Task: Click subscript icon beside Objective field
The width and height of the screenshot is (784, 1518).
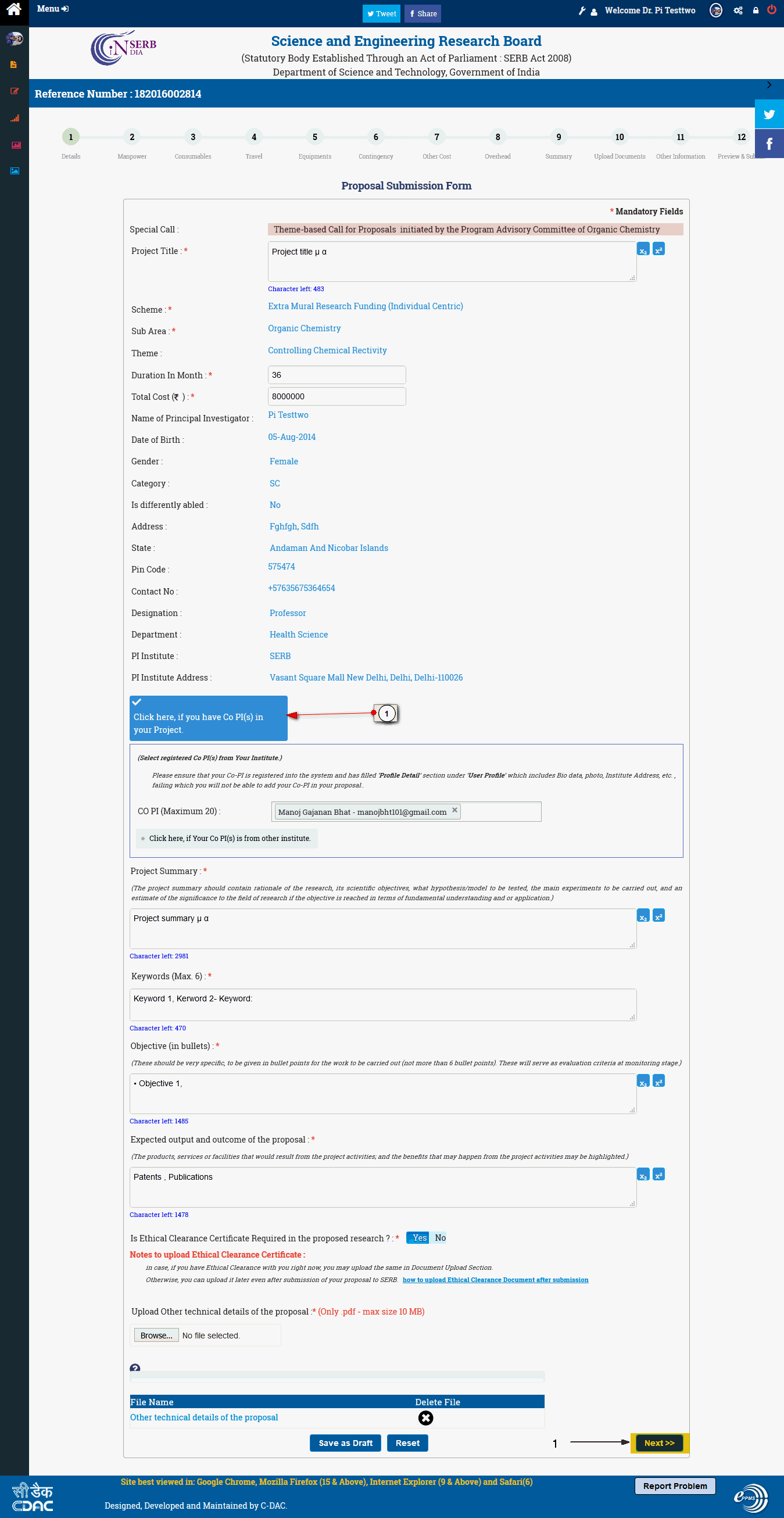Action: point(643,1082)
